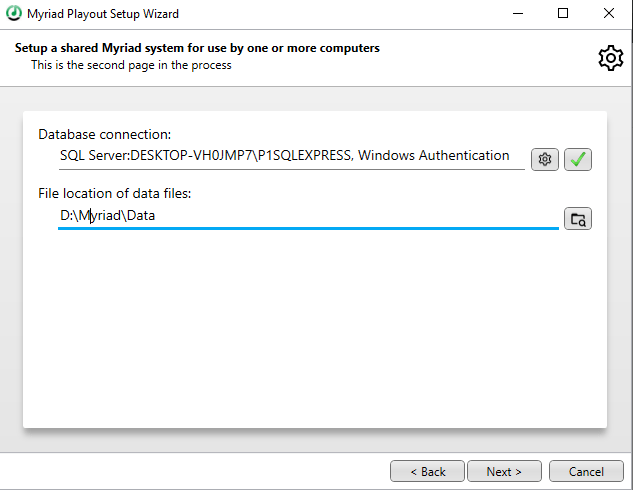Go to the next wizard page
633x490 pixels.
click(504, 471)
